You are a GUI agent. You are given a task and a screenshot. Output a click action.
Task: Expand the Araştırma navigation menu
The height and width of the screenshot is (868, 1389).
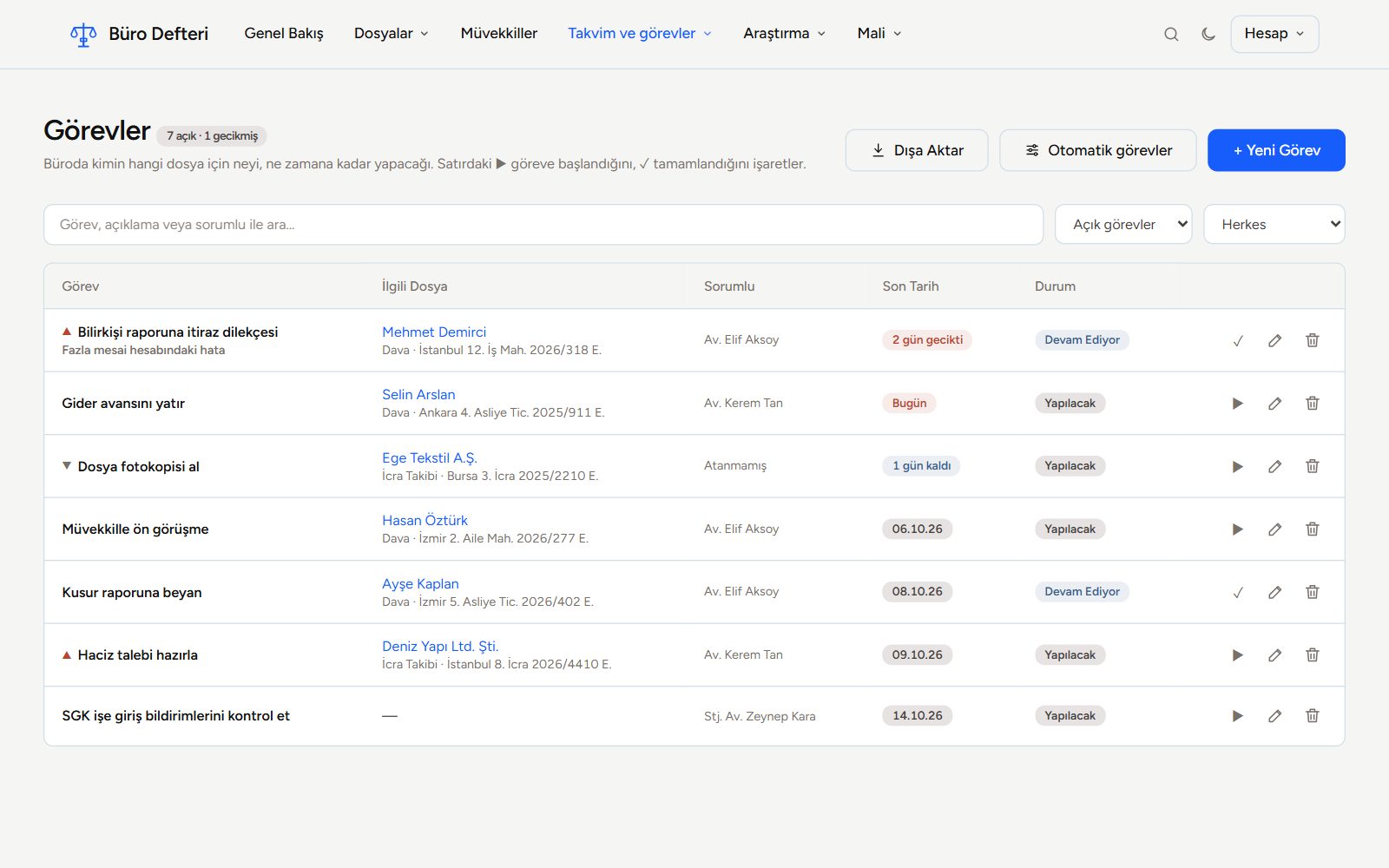click(x=785, y=34)
